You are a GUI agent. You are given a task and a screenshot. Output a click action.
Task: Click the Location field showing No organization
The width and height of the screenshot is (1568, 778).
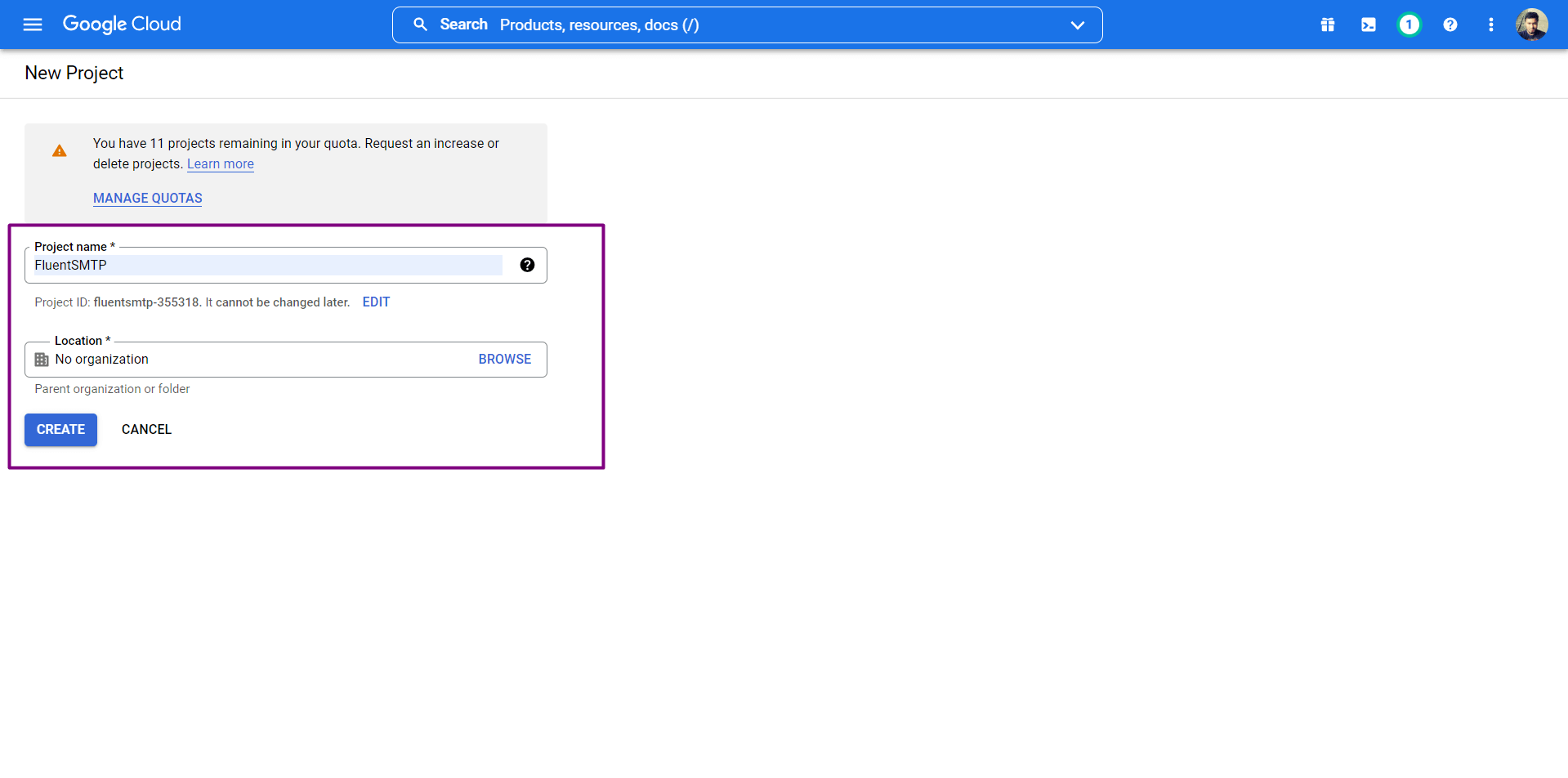286,360
